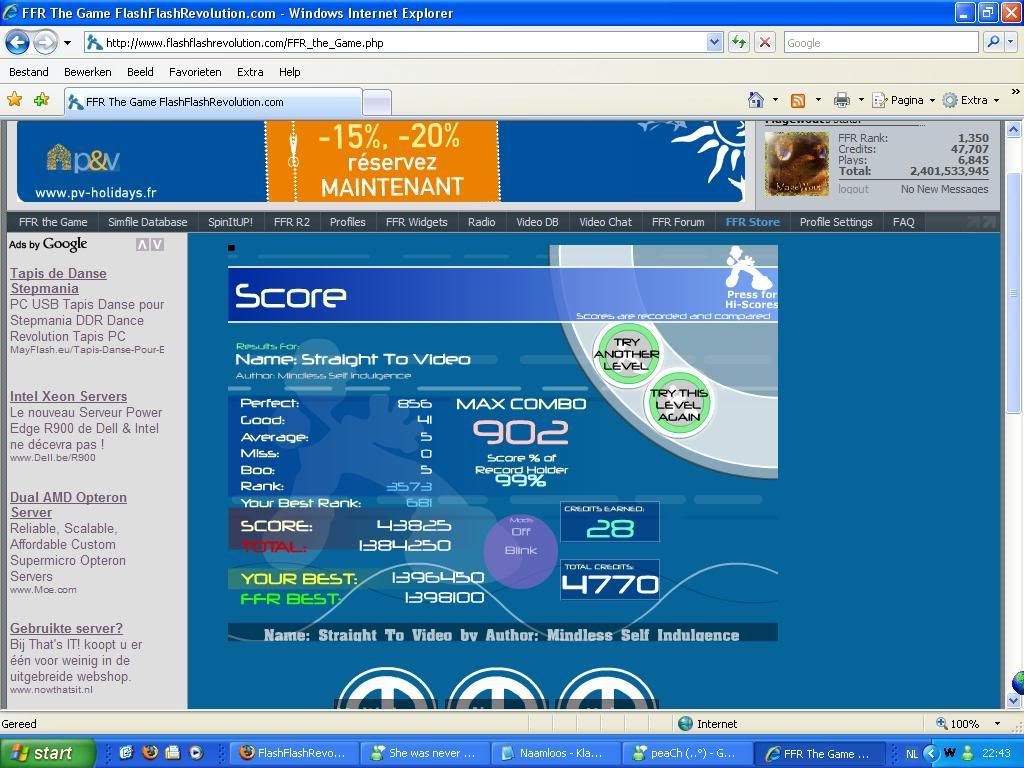The image size is (1024, 768).
Task: Click the RSS feeds icon
Action: [798, 100]
